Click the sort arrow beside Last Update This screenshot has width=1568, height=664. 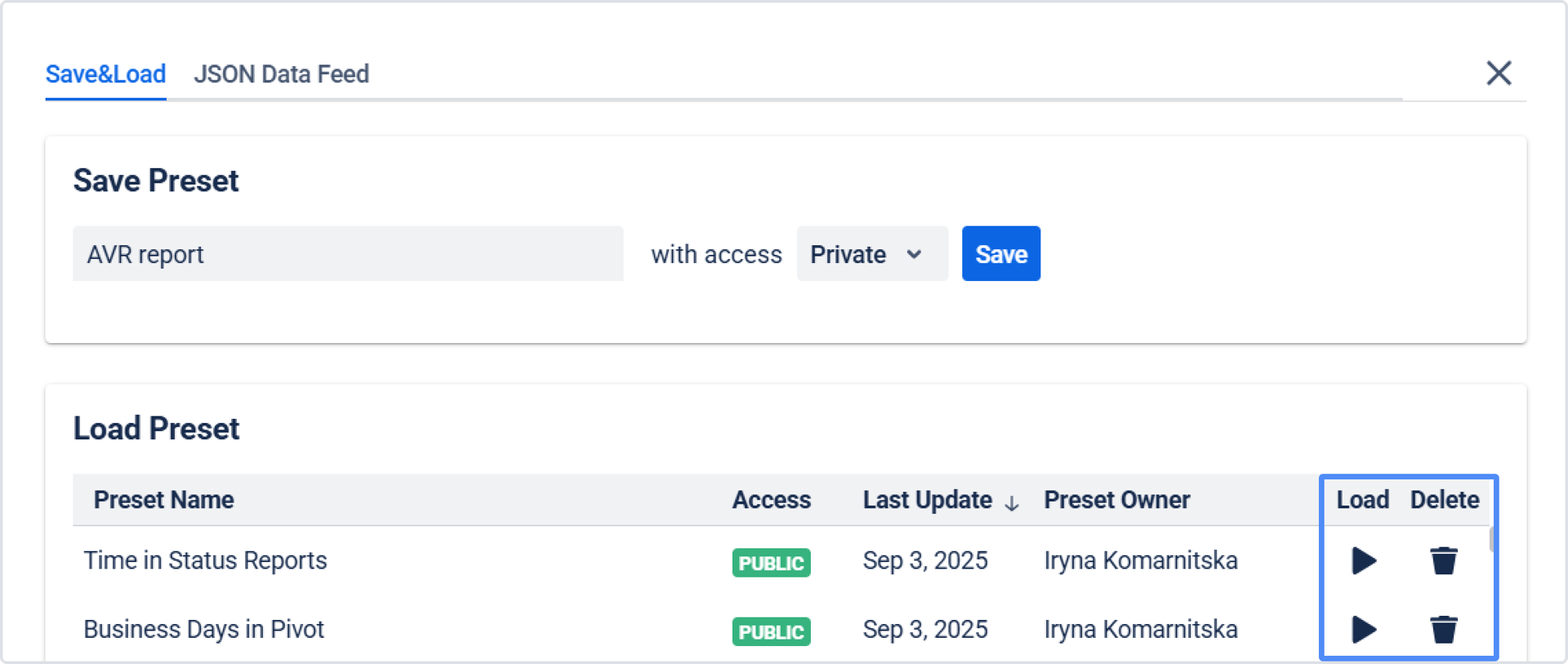pos(1012,503)
